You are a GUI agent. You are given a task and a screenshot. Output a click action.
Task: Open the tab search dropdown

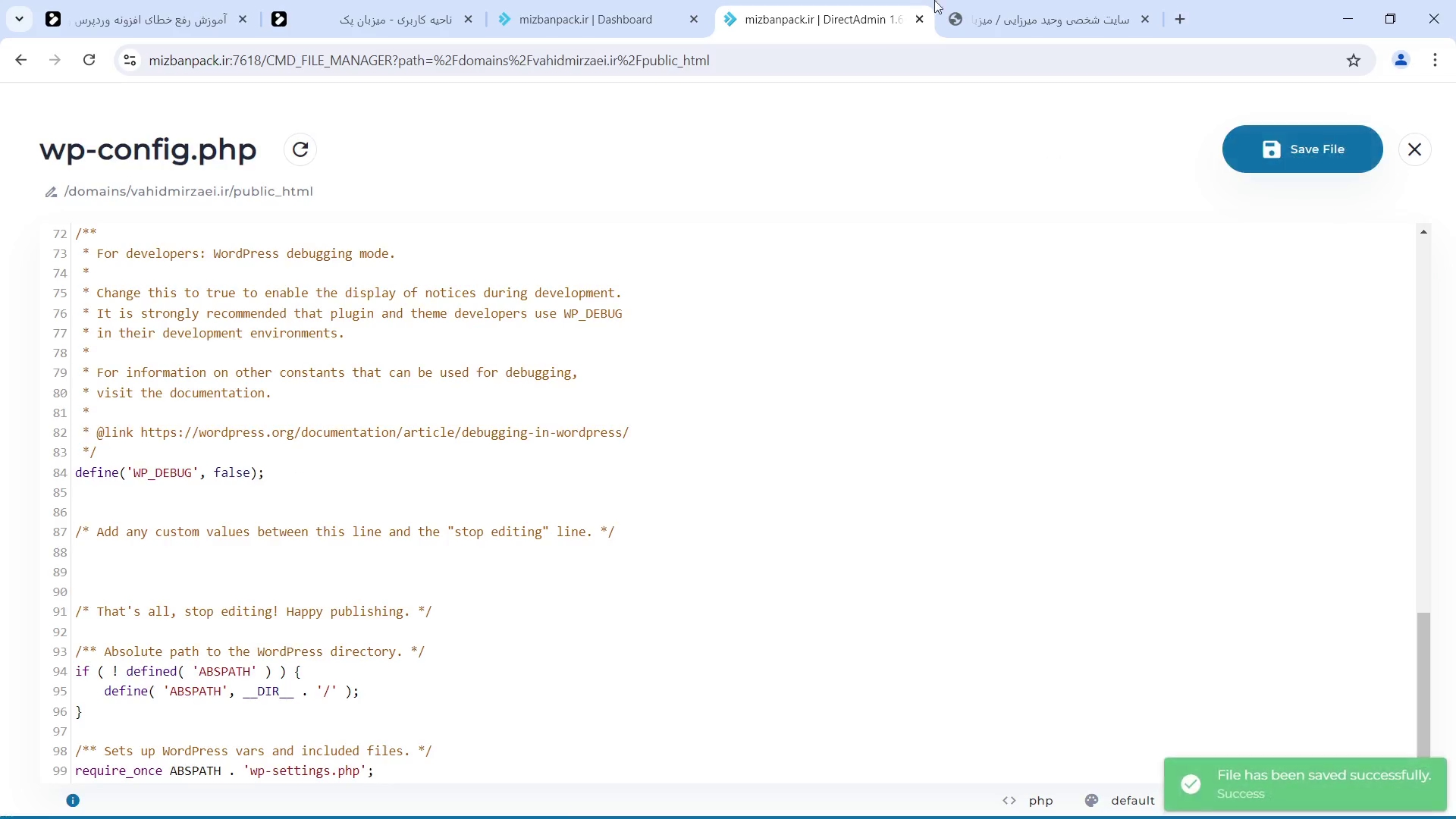pos(19,19)
